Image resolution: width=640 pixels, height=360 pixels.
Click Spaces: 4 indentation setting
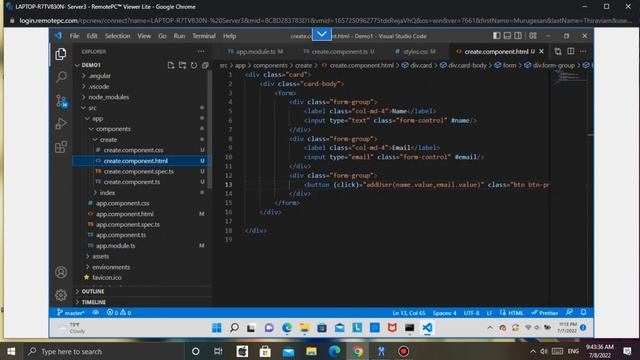pos(444,313)
